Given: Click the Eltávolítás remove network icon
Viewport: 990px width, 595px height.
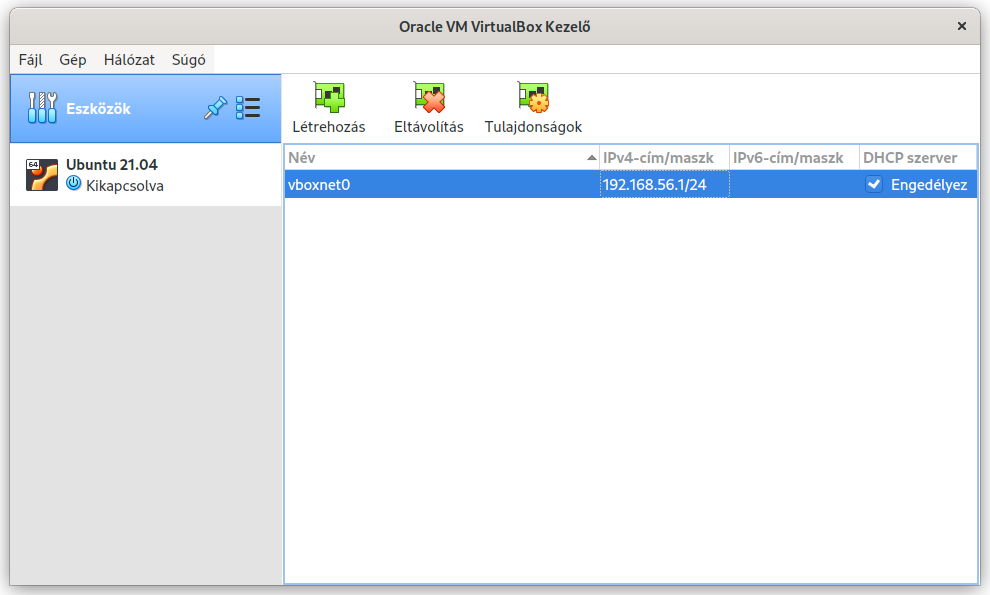Looking at the screenshot, I should pos(429,97).
